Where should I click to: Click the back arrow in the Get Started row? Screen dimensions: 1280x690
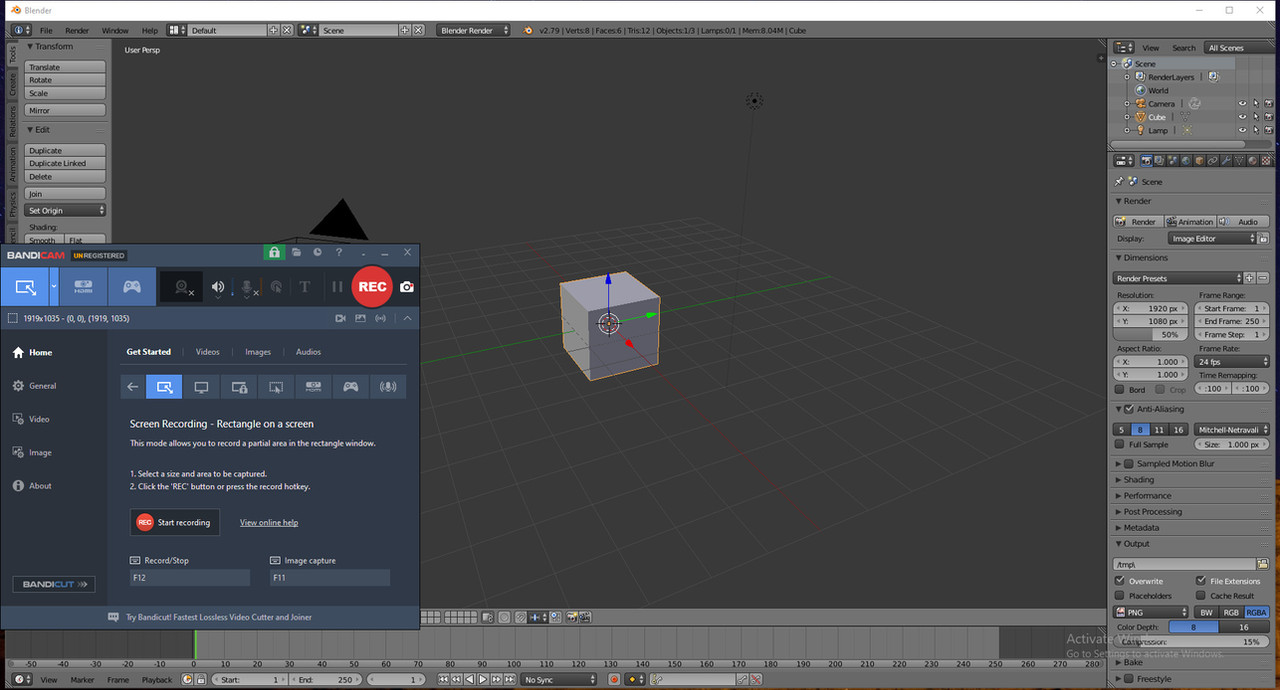click(133, 387)
